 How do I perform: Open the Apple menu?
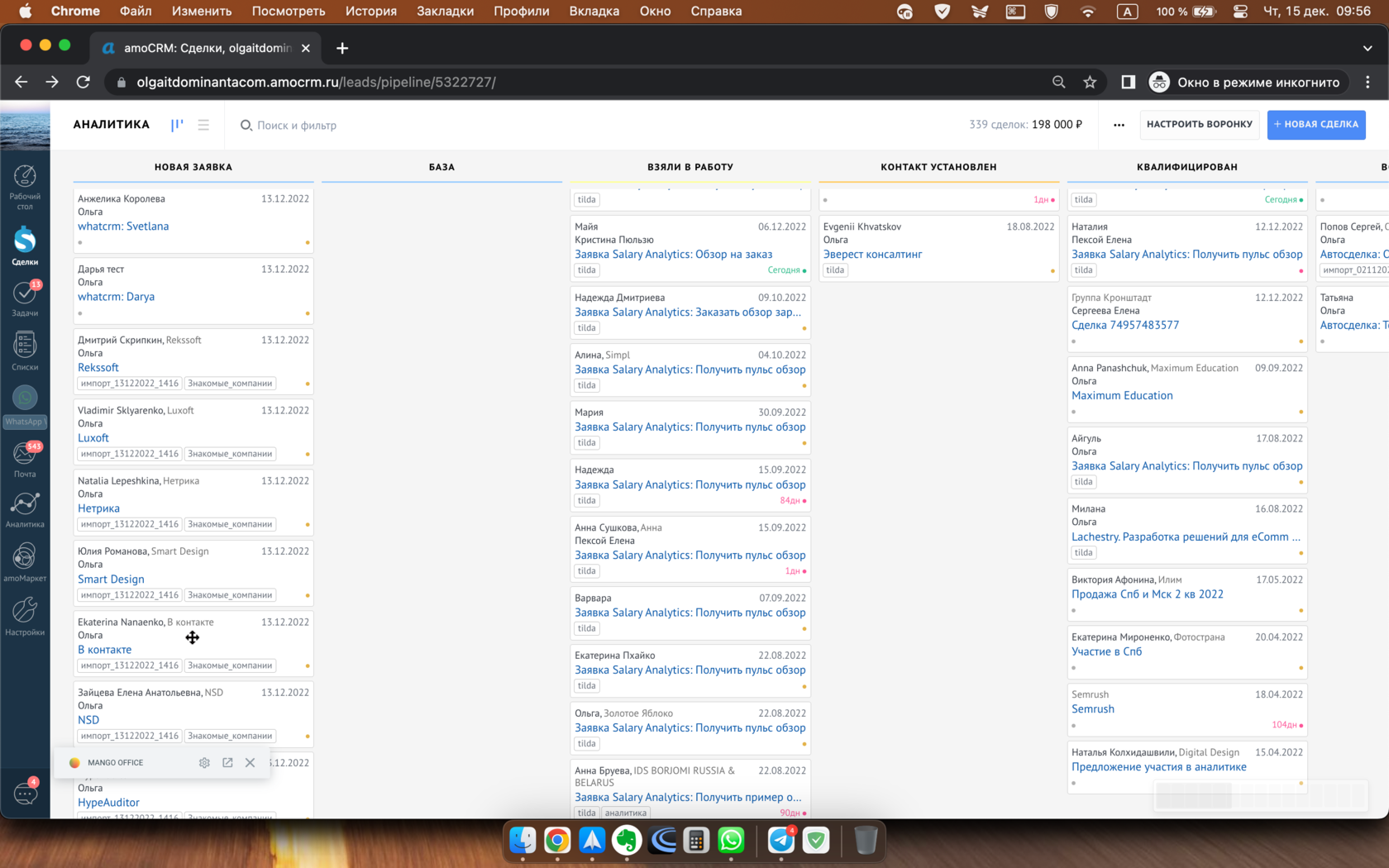[x=25, y=12]
